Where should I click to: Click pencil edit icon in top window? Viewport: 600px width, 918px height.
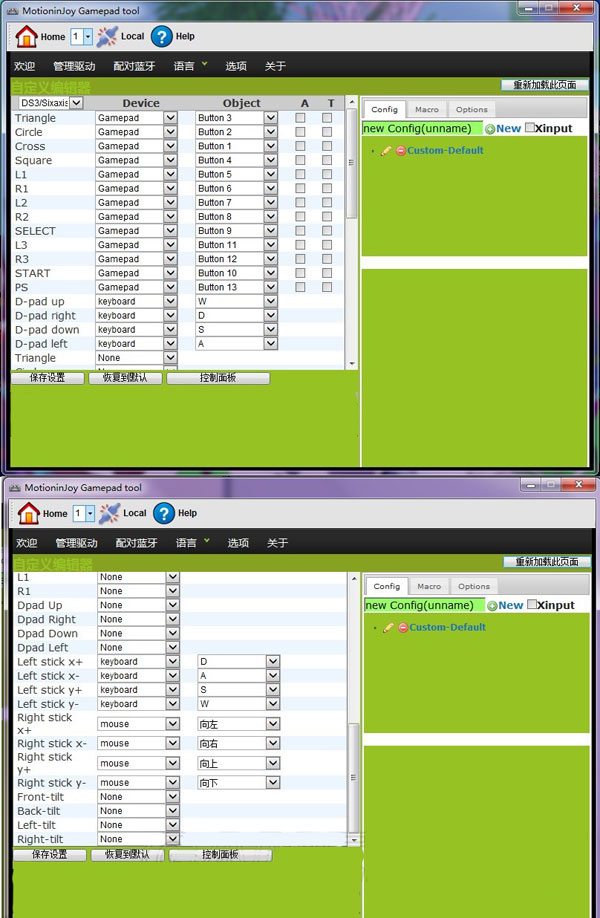[386, 150]
